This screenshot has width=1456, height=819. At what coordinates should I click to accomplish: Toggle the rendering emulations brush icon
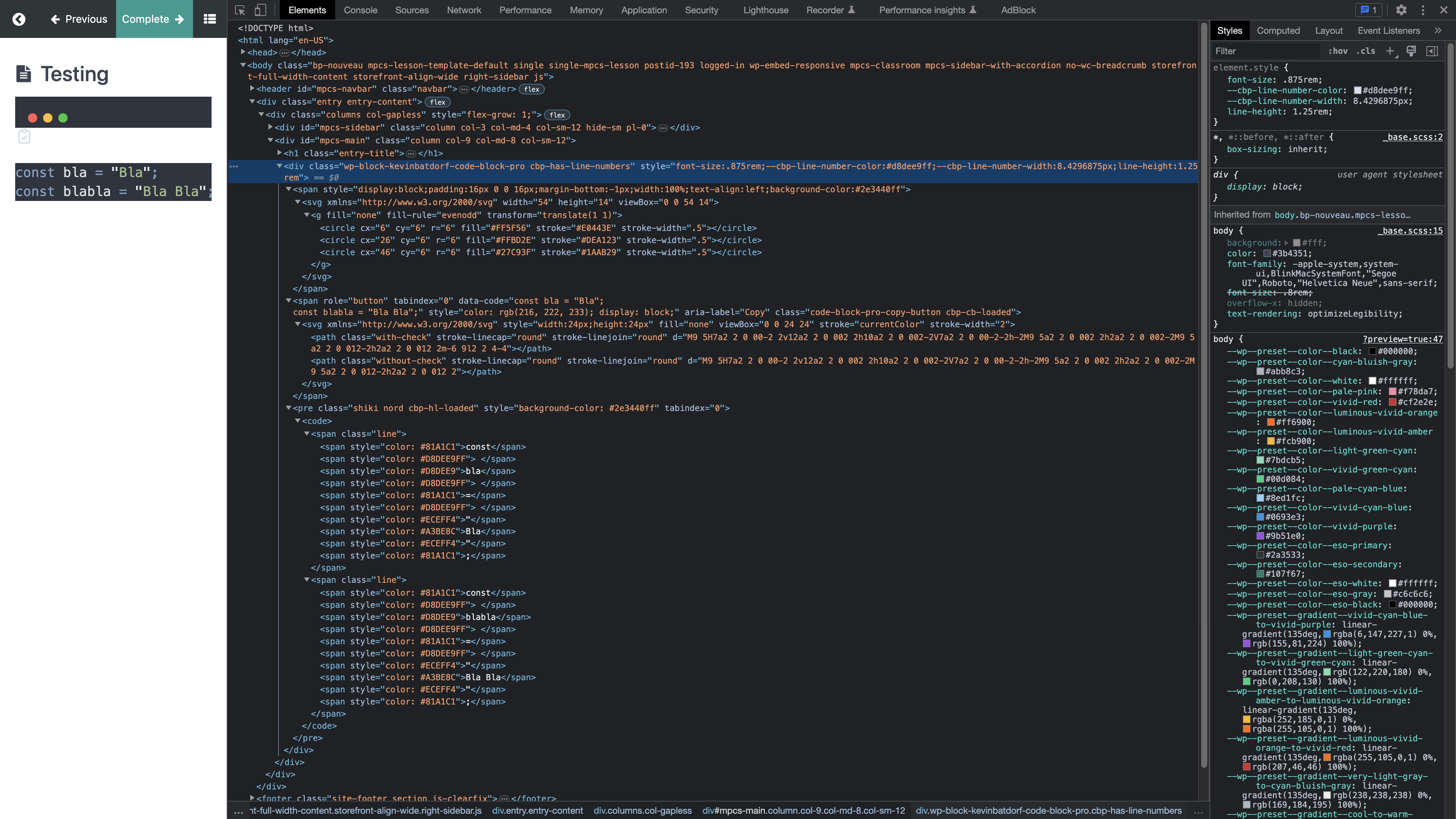tap(1411, 51)
